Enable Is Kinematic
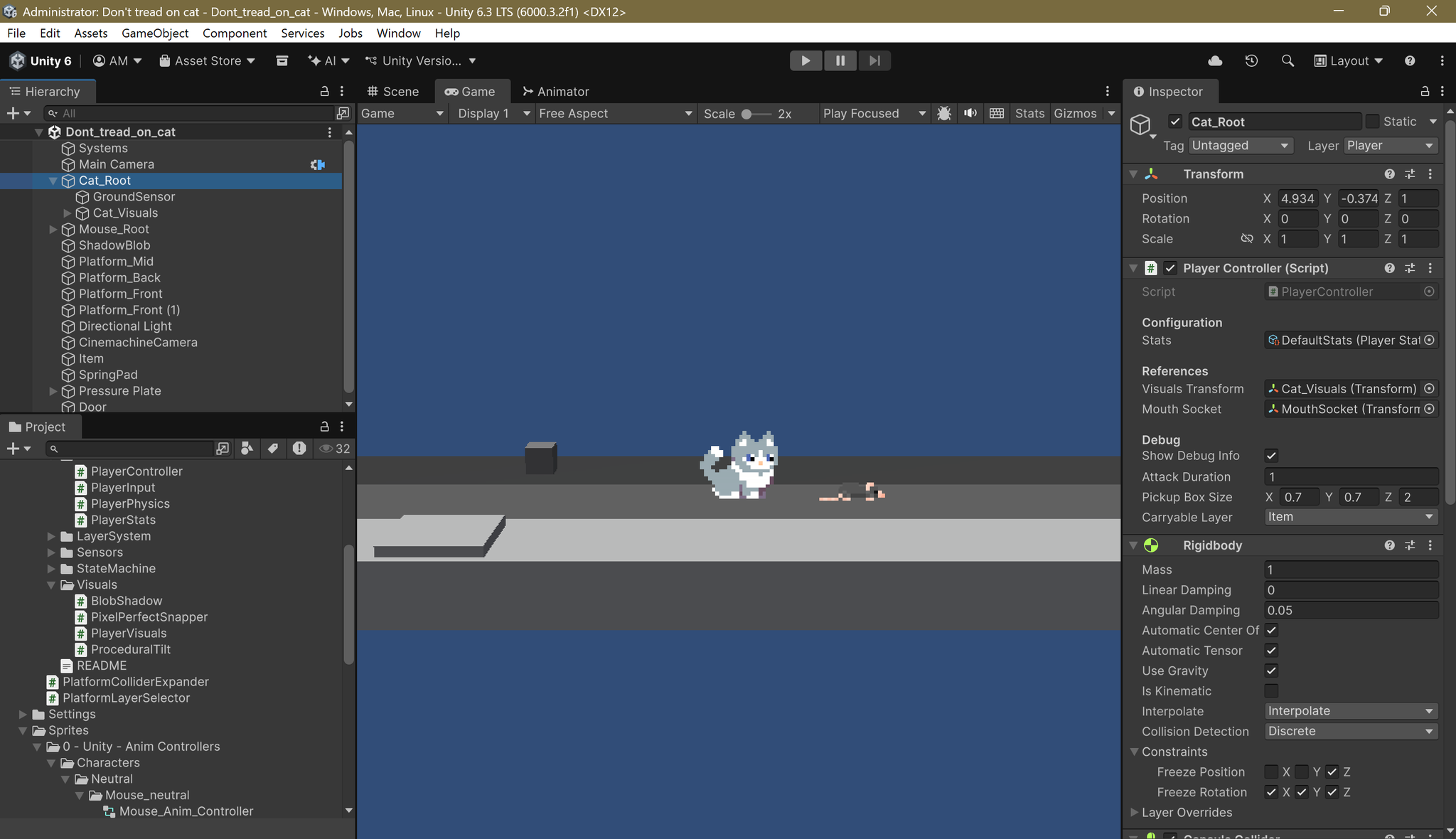This screenshot has height=839, width=1456. click(x=1271, y=691)
